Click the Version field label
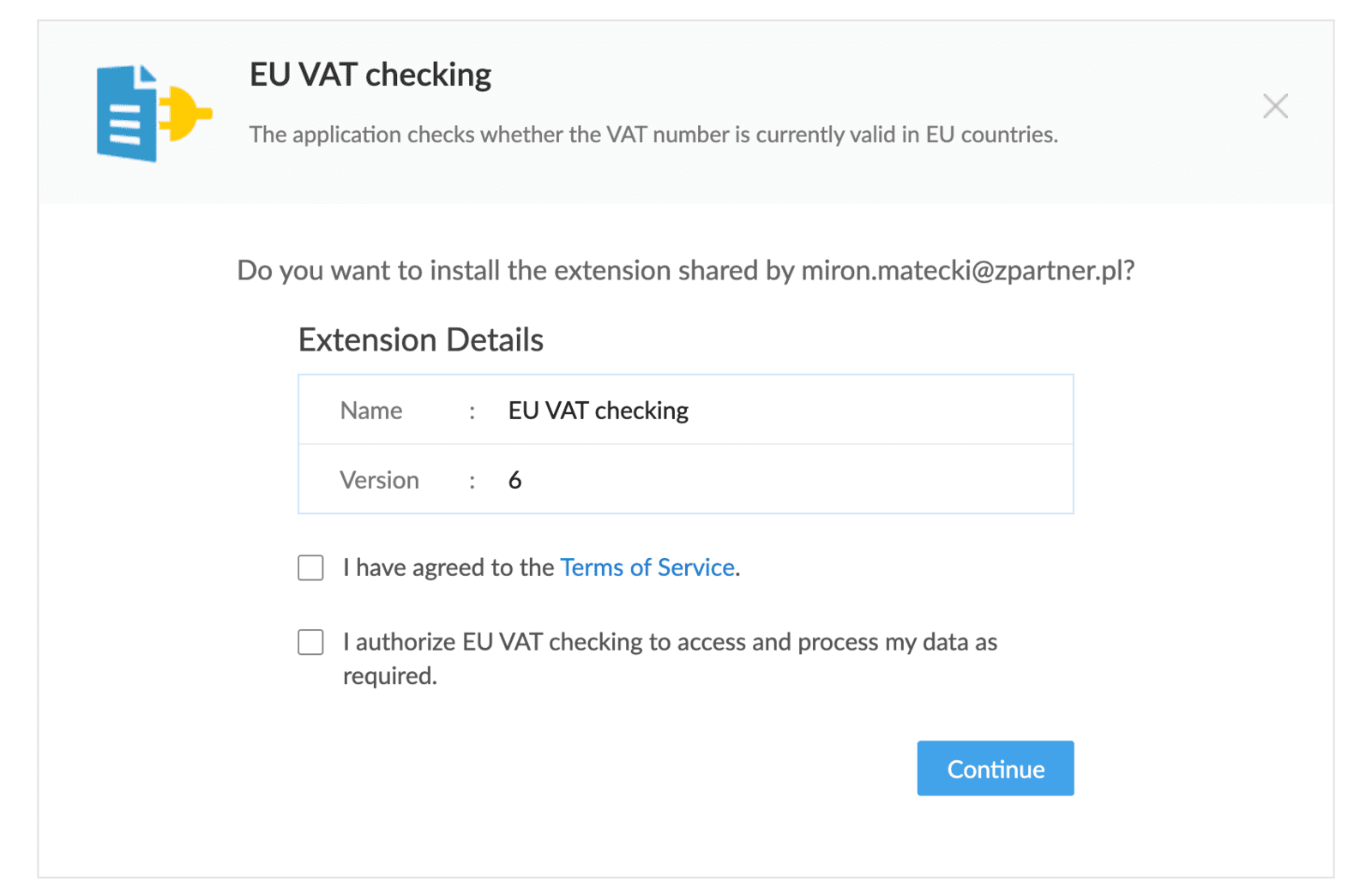 click(x=379, y=480)
